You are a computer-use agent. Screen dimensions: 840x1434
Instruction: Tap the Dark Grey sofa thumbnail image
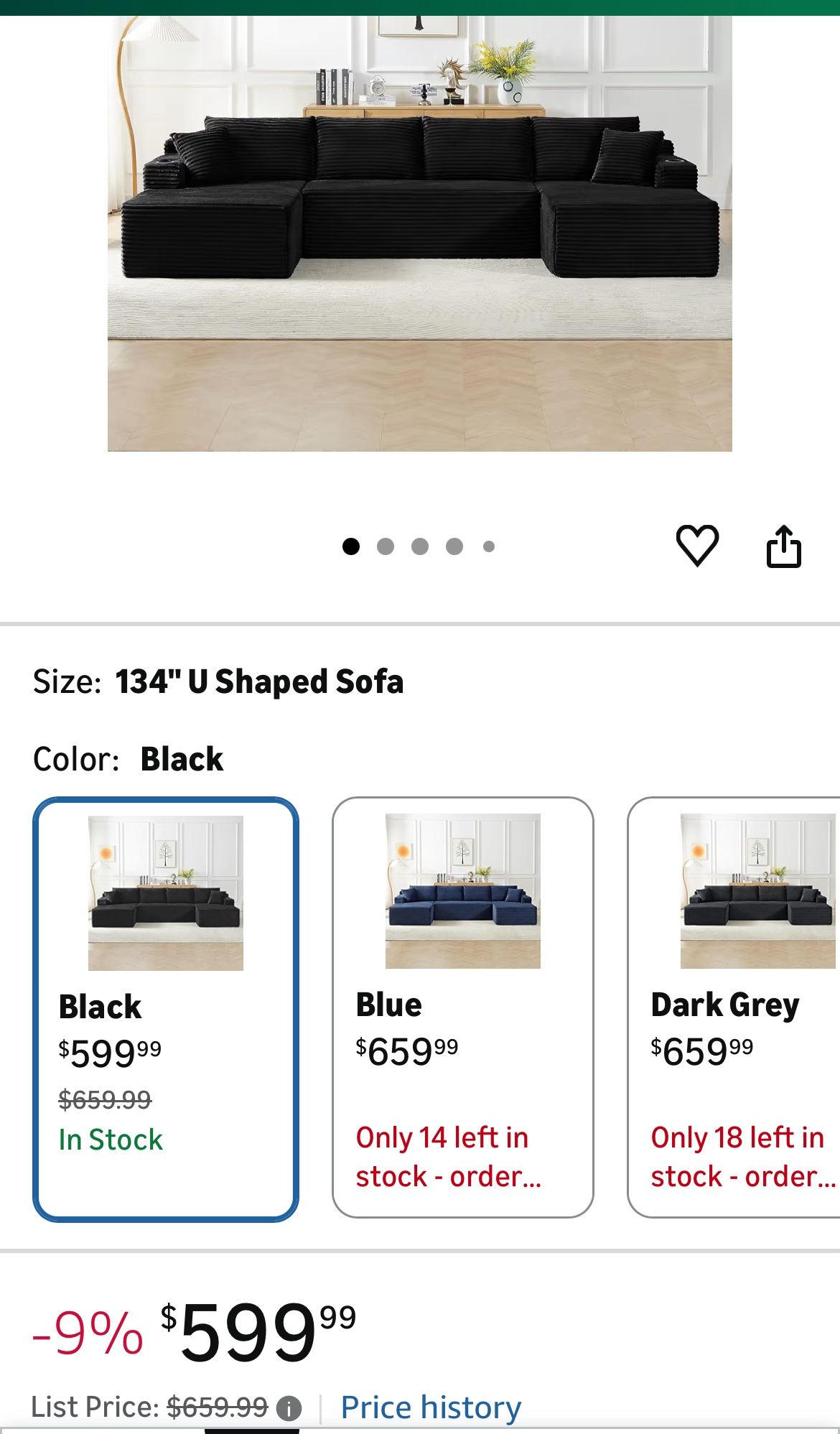[x=757, y=891]
